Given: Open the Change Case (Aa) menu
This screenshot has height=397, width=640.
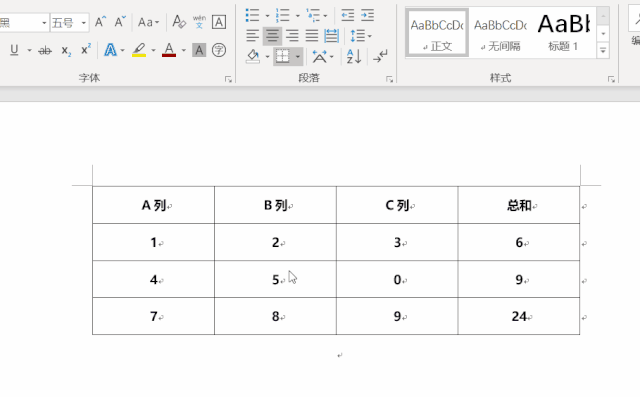Looking at the screenshot, I should coord(148,22).
